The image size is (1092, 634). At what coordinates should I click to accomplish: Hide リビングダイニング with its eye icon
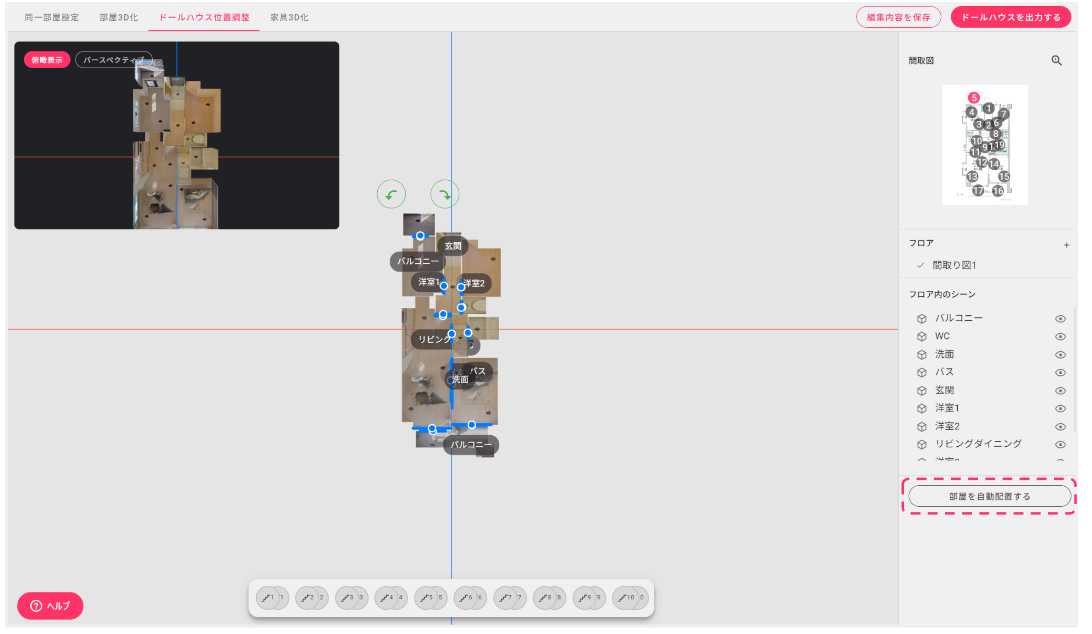point(1060,444)
